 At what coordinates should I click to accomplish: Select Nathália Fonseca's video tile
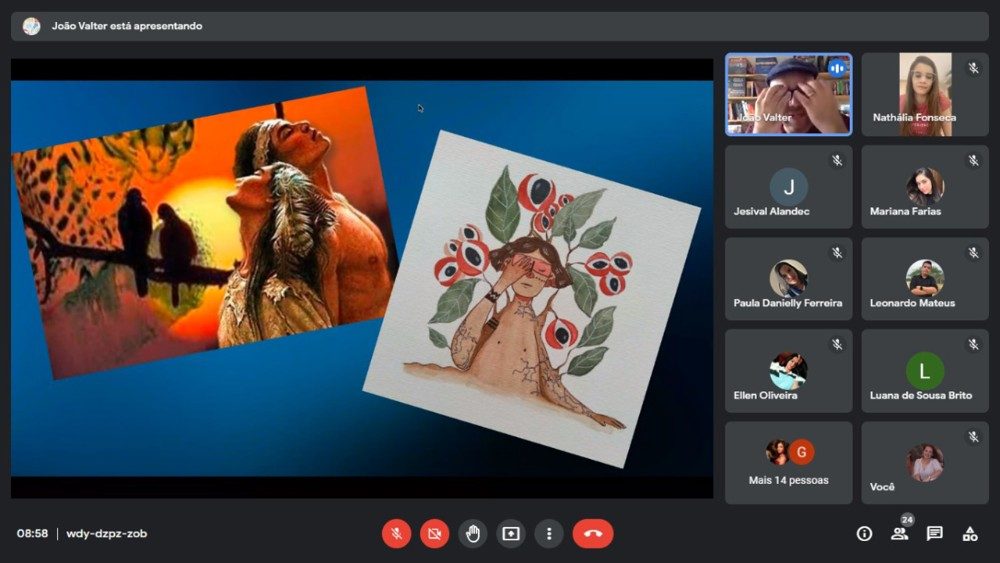click(x=925, y=94)
